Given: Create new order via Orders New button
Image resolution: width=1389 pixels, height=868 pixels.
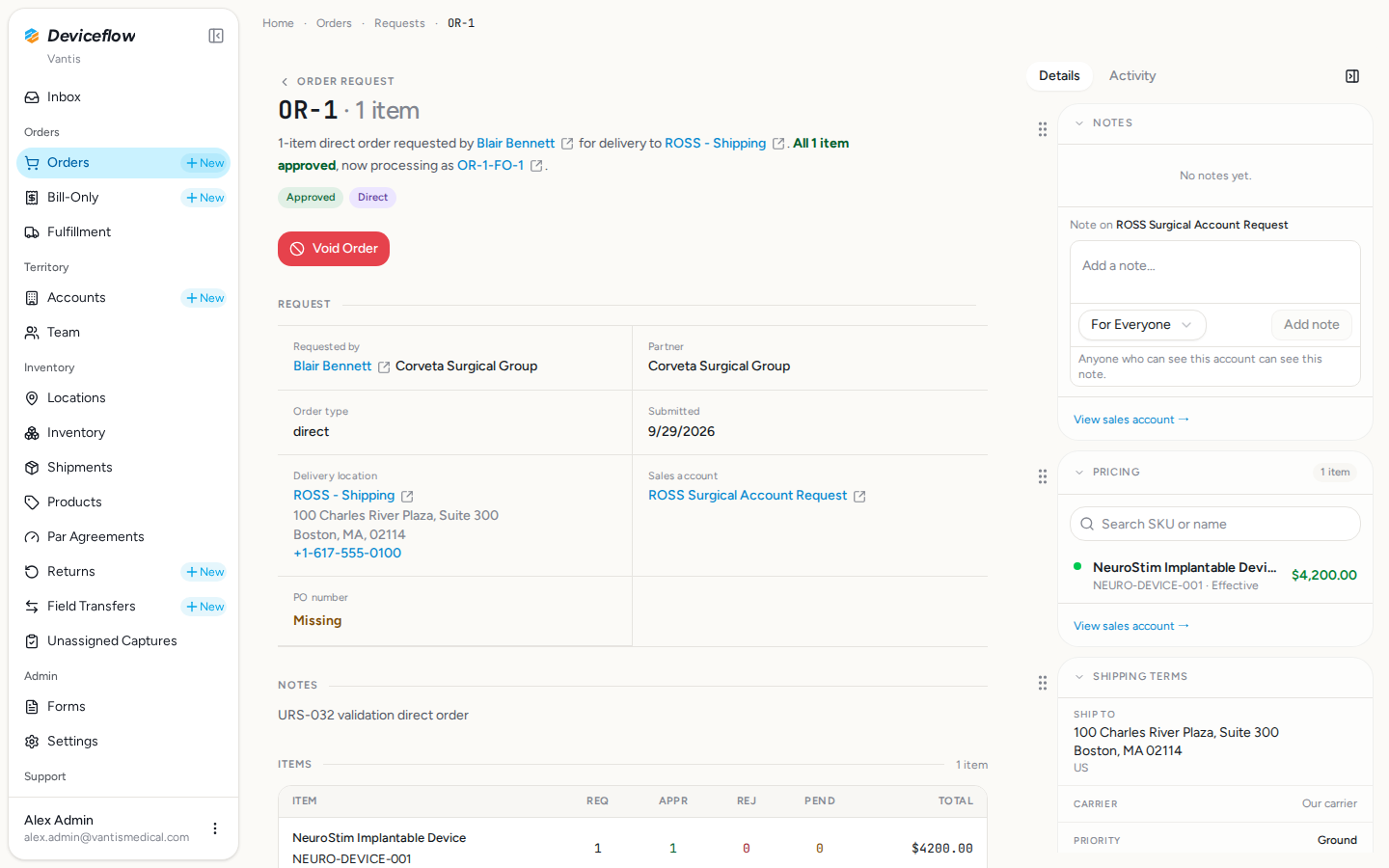Looking at the screenshot, I should [x=204, y=163].
